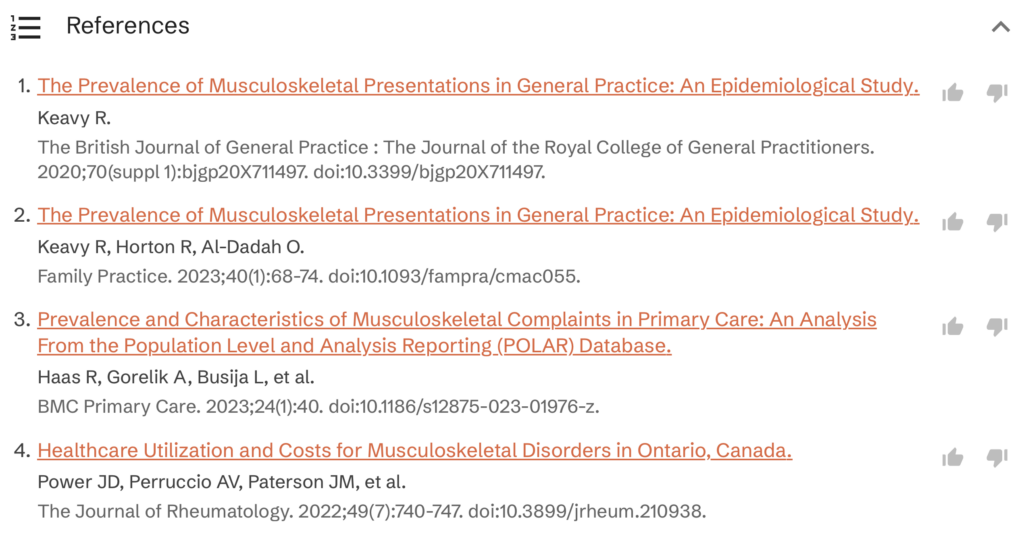1024x549 pixels.
Task: Open the first reference's Musculoskeletal Presentations study link
Action: point(478,86)
